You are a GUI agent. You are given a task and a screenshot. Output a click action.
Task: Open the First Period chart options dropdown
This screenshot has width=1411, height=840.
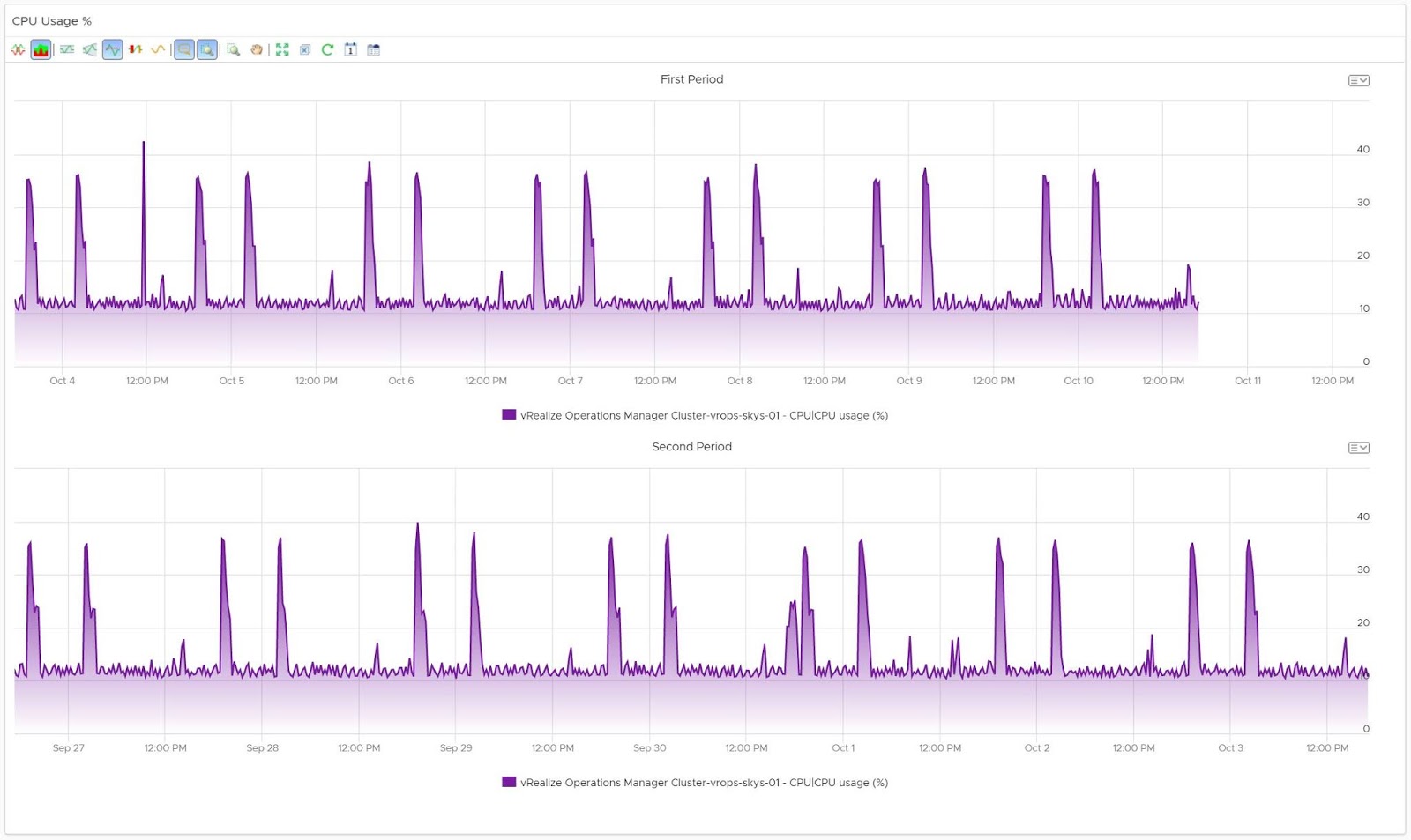click(1358, 81)
